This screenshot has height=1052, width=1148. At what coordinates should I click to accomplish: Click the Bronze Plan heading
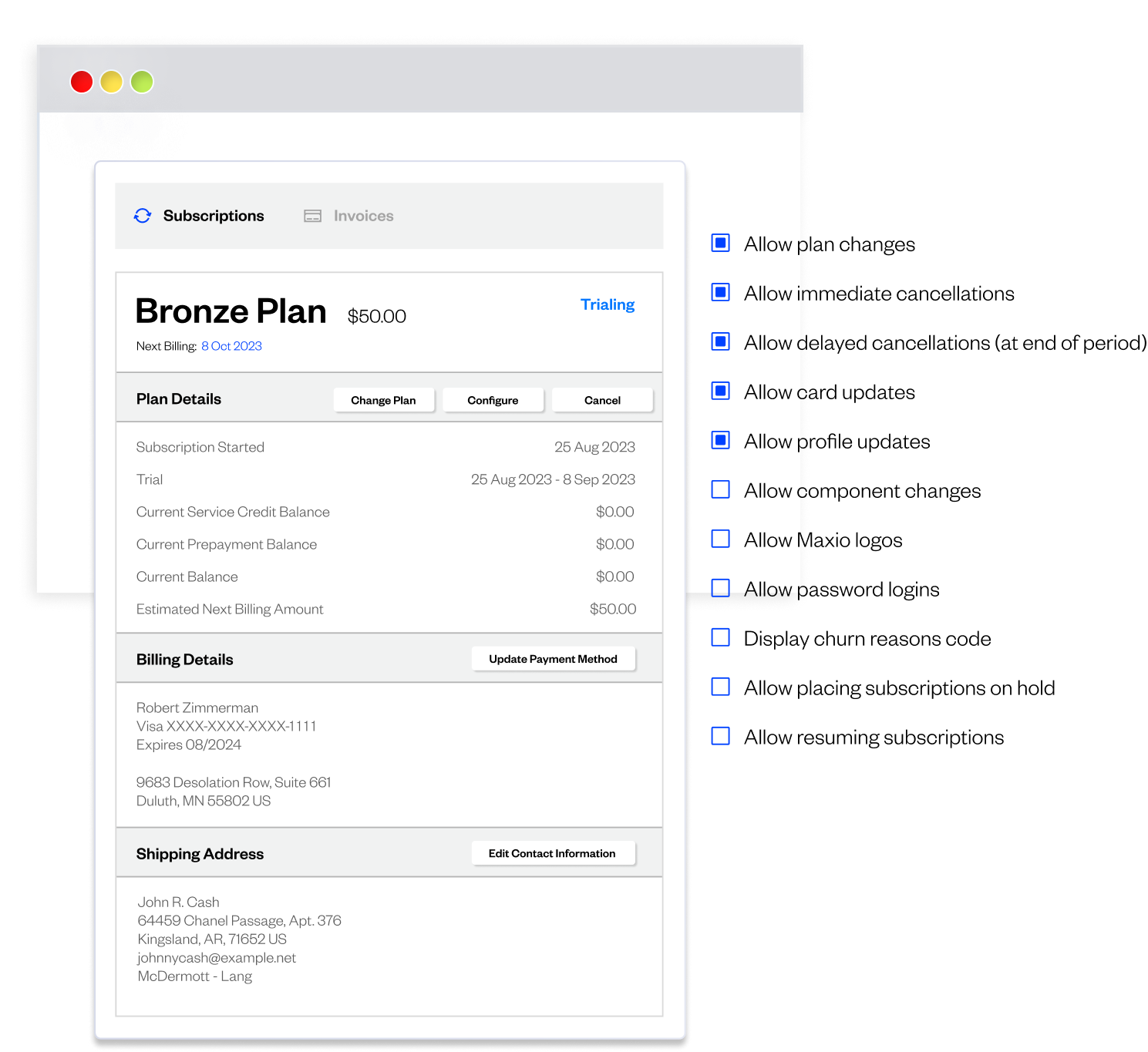(231, 311)
